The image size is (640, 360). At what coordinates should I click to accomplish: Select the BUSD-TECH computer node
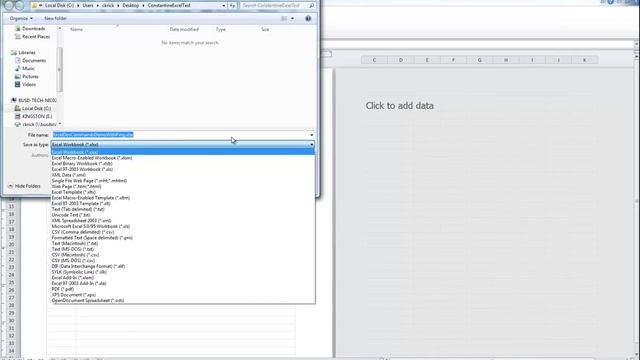(x=37, y=100)
